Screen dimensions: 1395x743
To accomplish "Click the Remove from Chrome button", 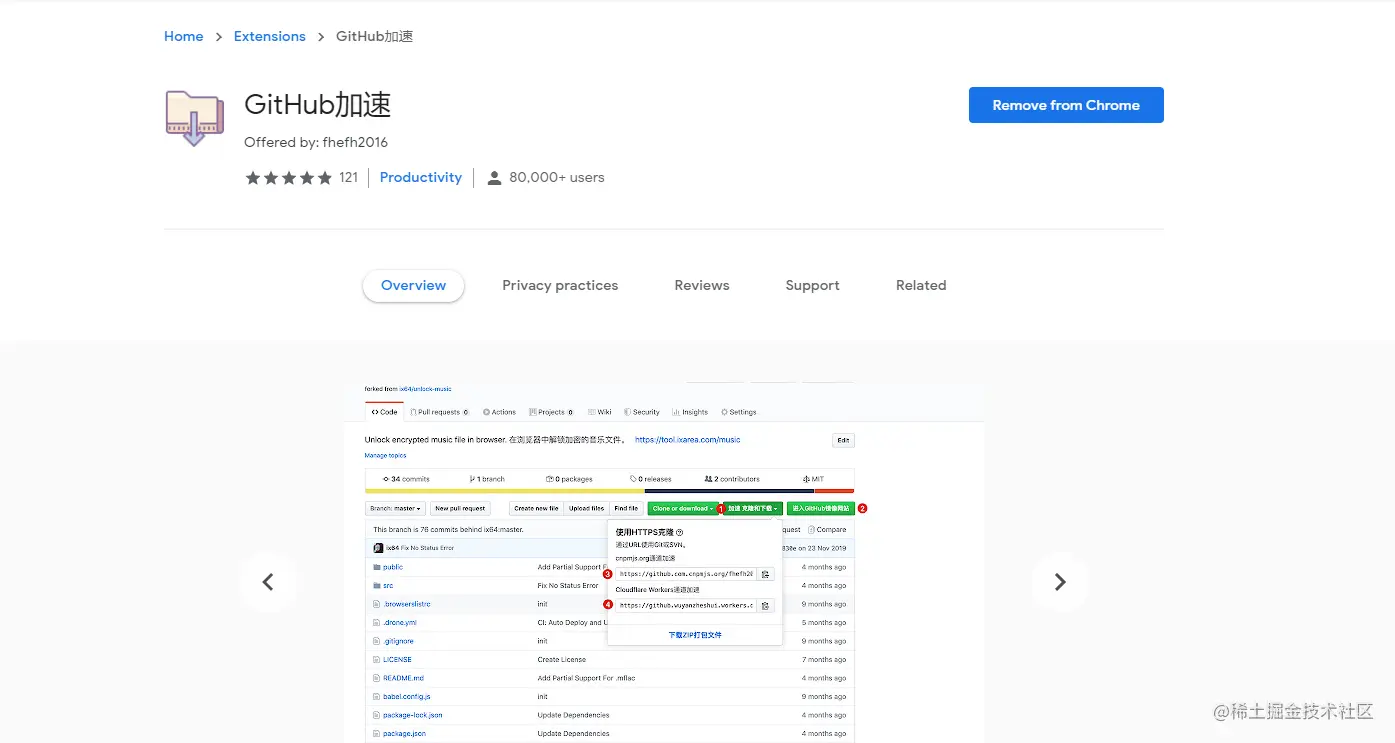I will (1066, 105).
